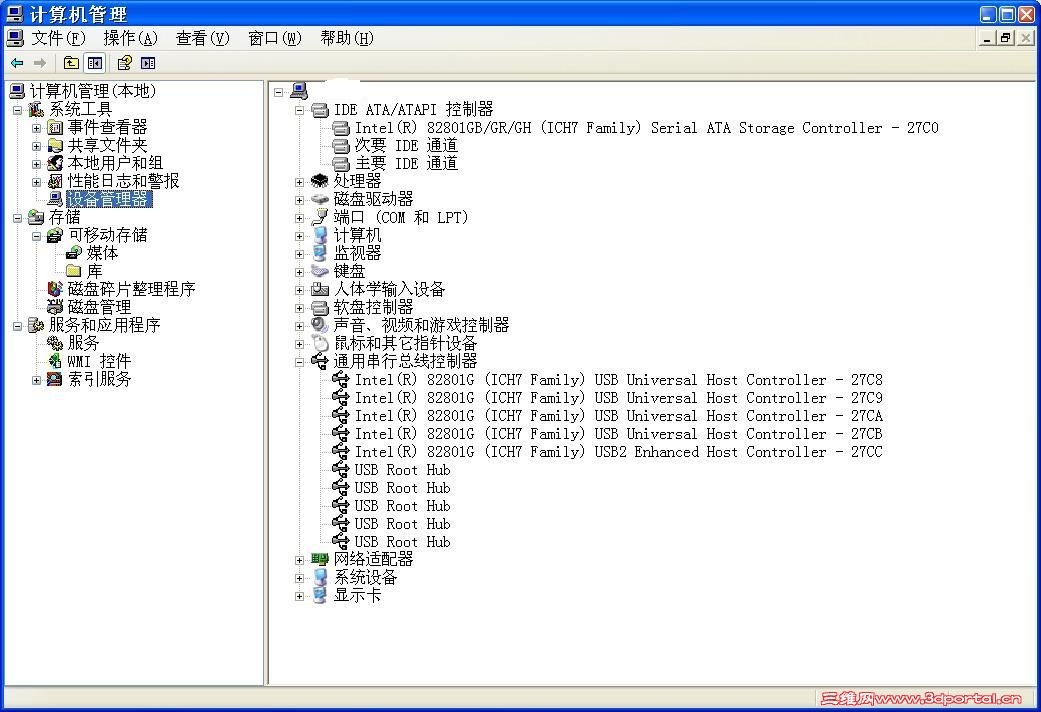
Task: Expand the 处理器 node
Action: (299, 182)
